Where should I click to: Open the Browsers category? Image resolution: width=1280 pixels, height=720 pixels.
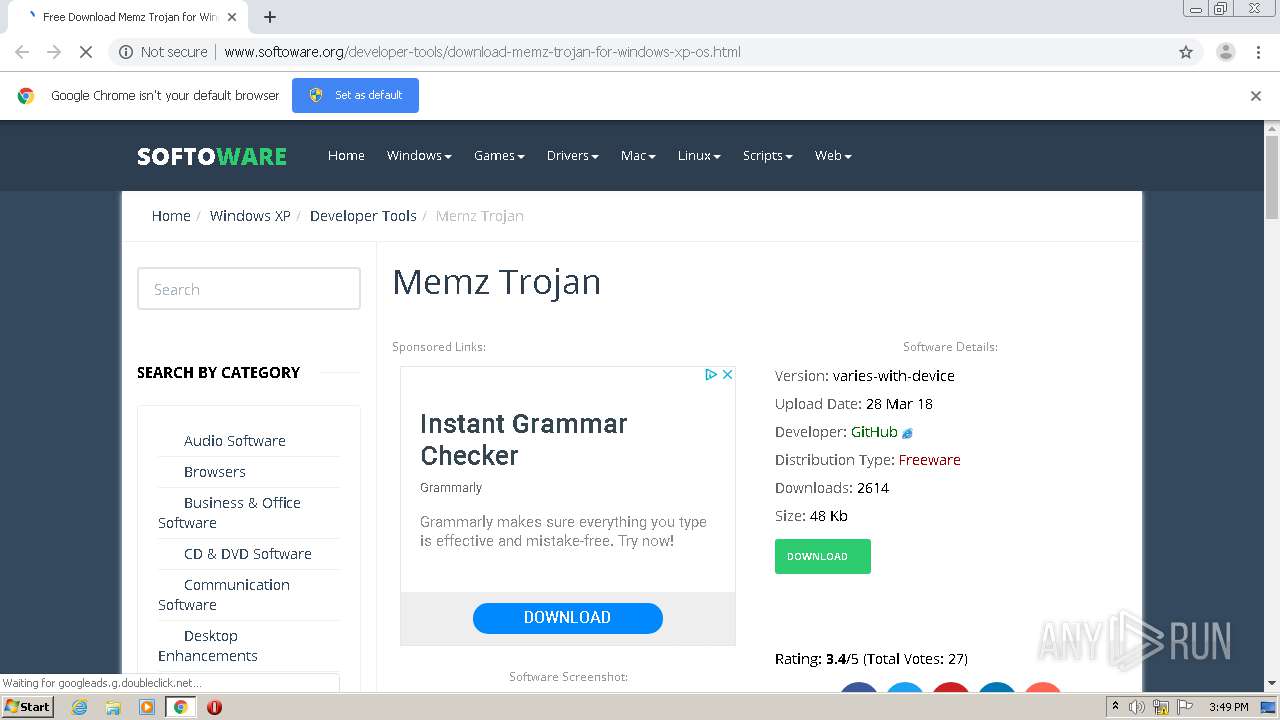[x=215, y=472]
